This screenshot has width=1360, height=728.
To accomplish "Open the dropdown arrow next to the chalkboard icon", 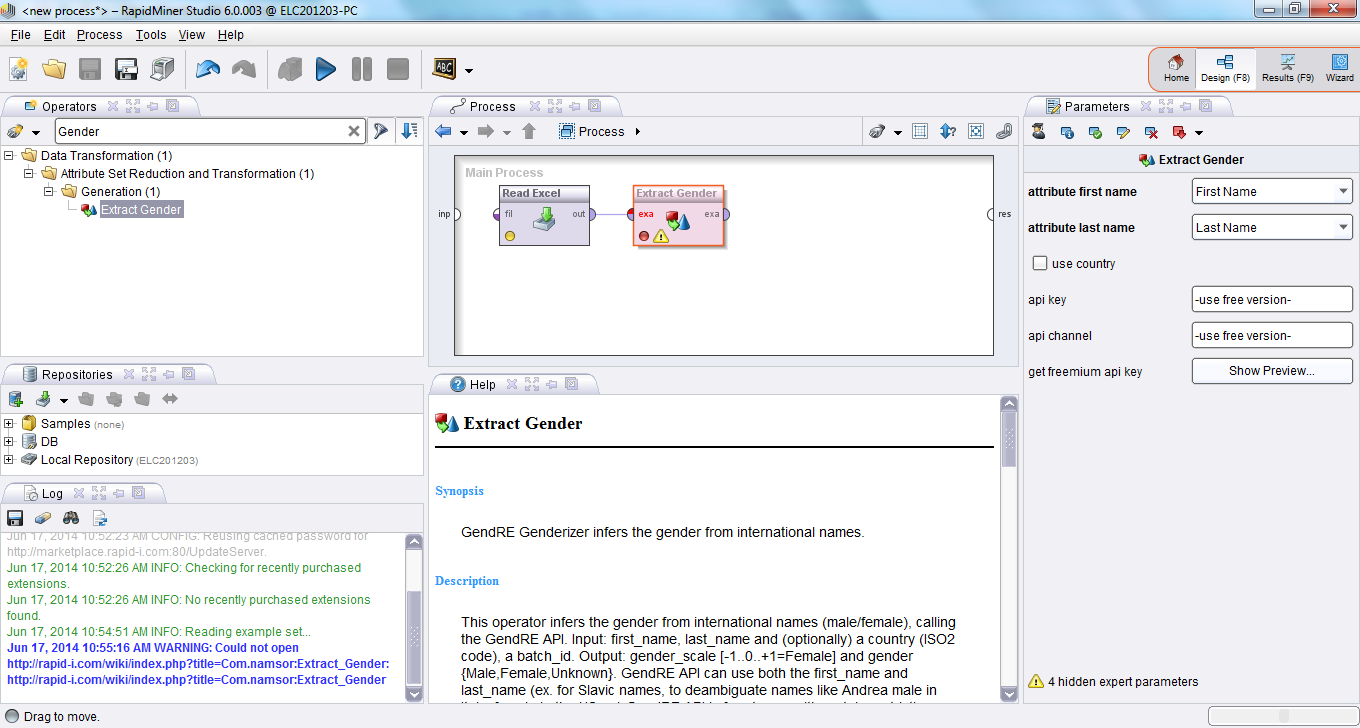I will pos(469,71).
